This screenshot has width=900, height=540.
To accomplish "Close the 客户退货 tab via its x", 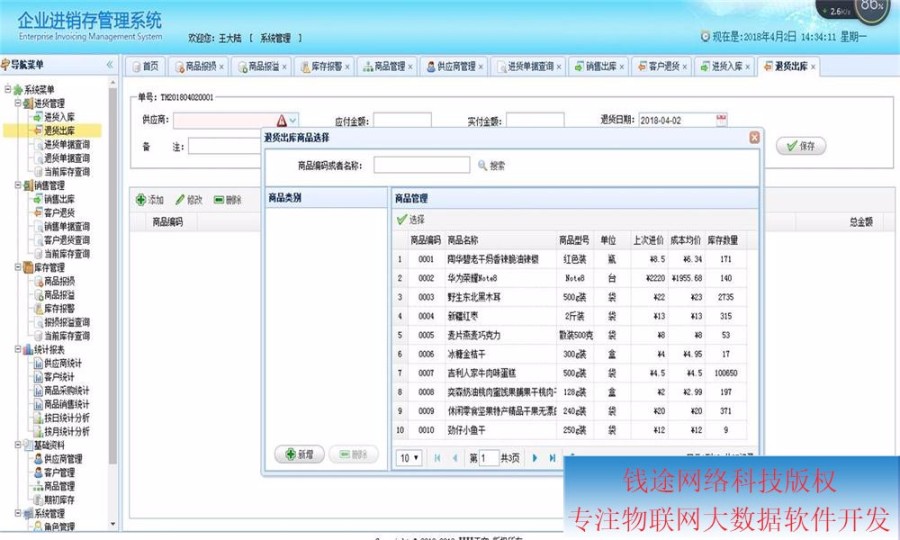I will 685,67.
